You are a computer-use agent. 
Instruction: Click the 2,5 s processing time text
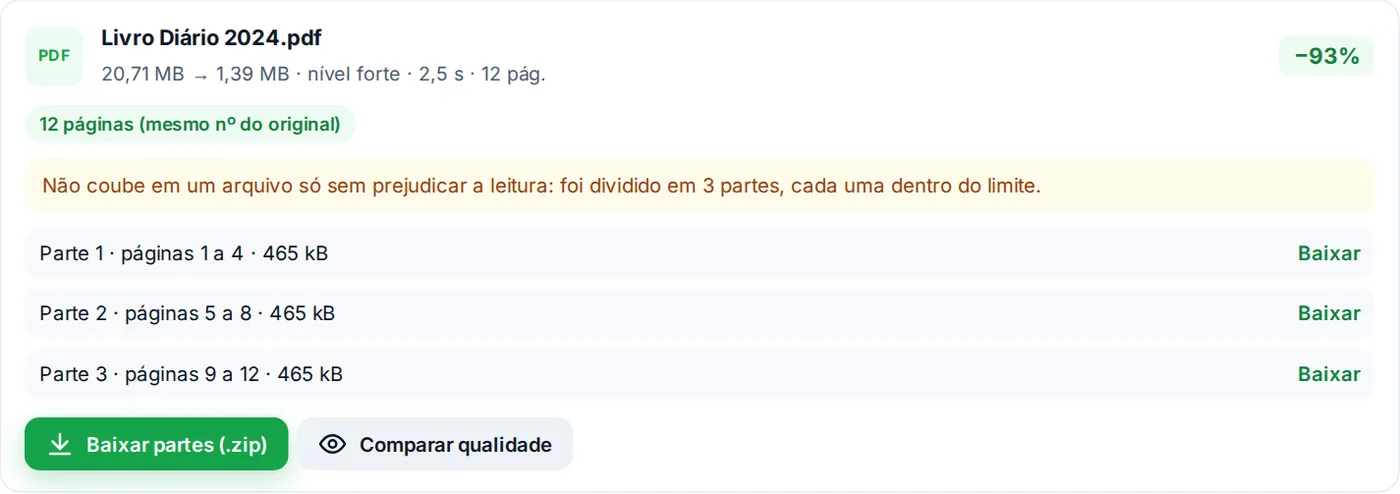(x=441, y=74)
